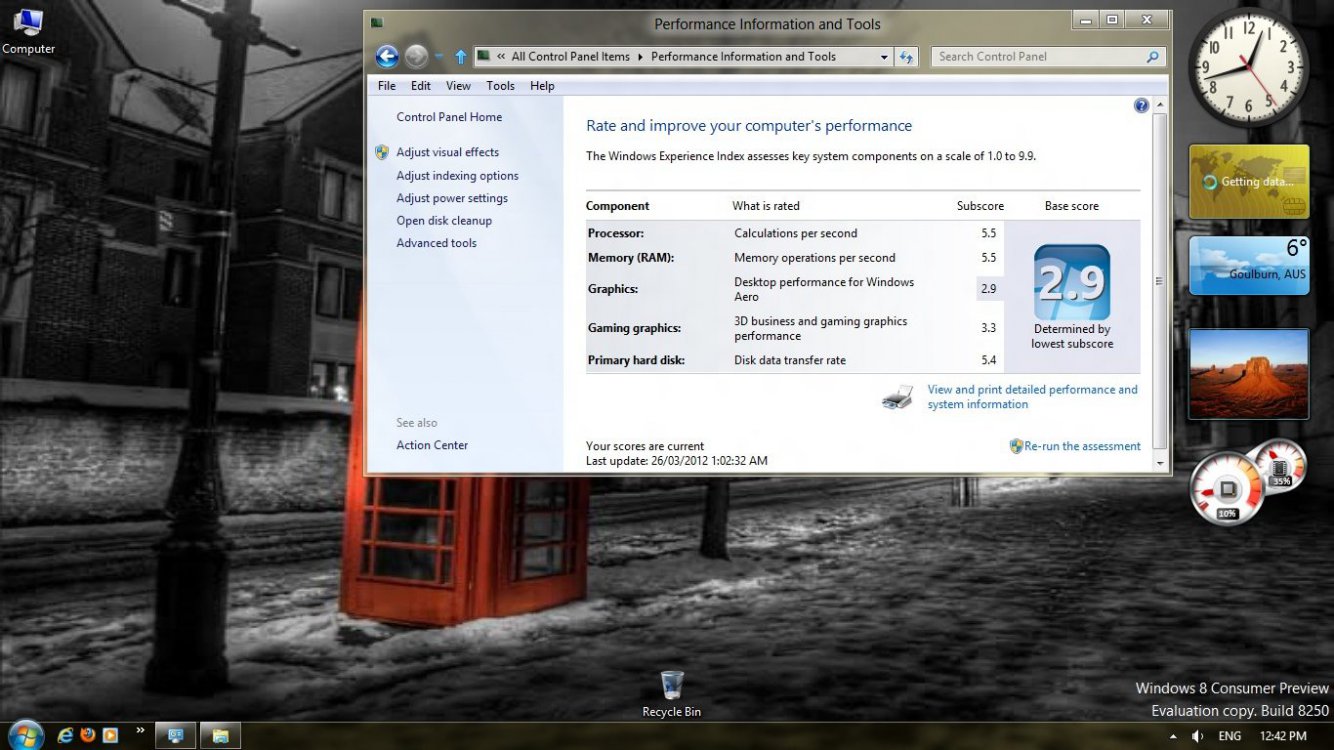Click the shield icon beside Adjust visual effects
Image resolution: width=1334 pixels, height=750 pixels.
pos(382,152)
